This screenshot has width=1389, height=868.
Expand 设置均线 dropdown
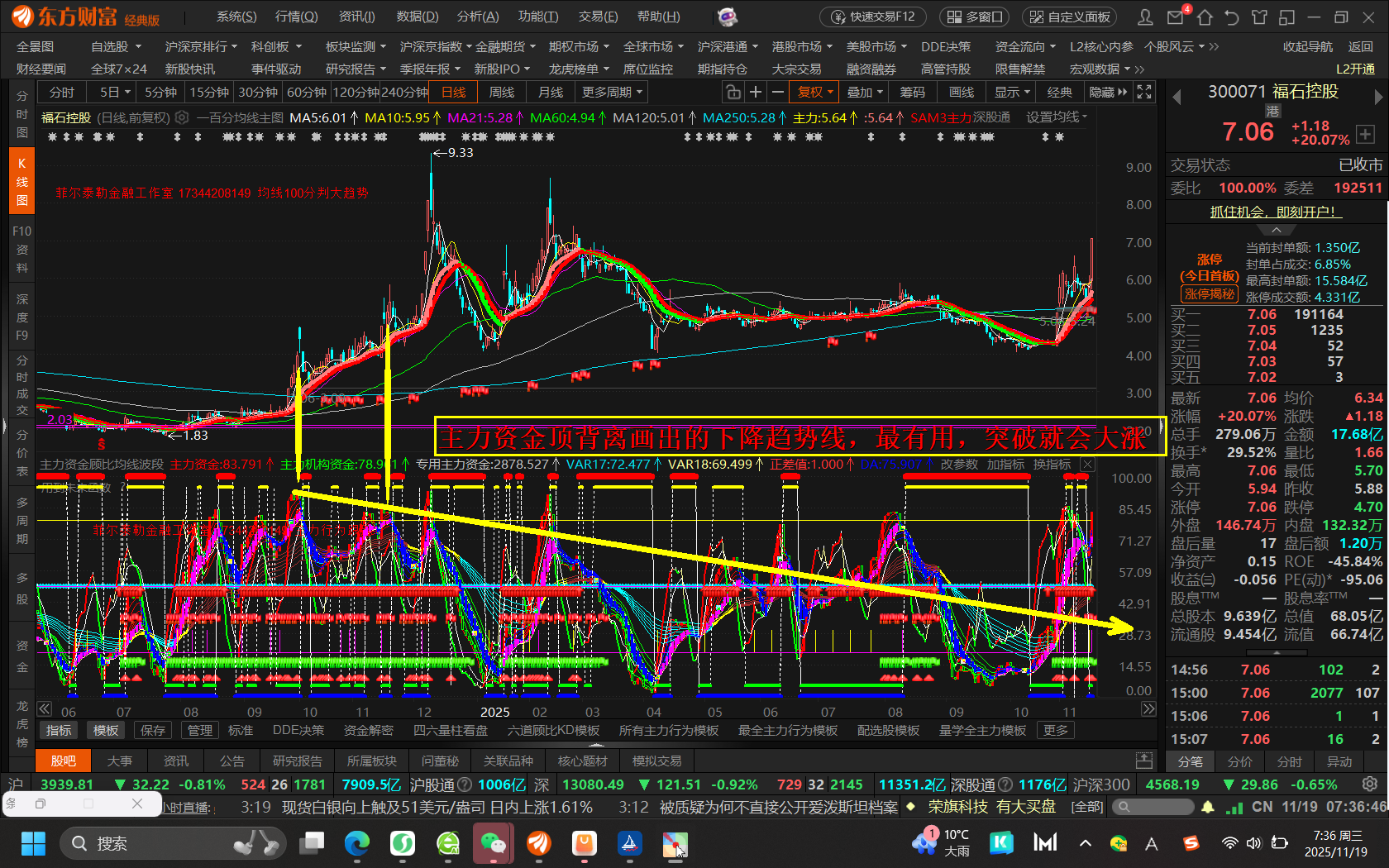click(1057, 117)
